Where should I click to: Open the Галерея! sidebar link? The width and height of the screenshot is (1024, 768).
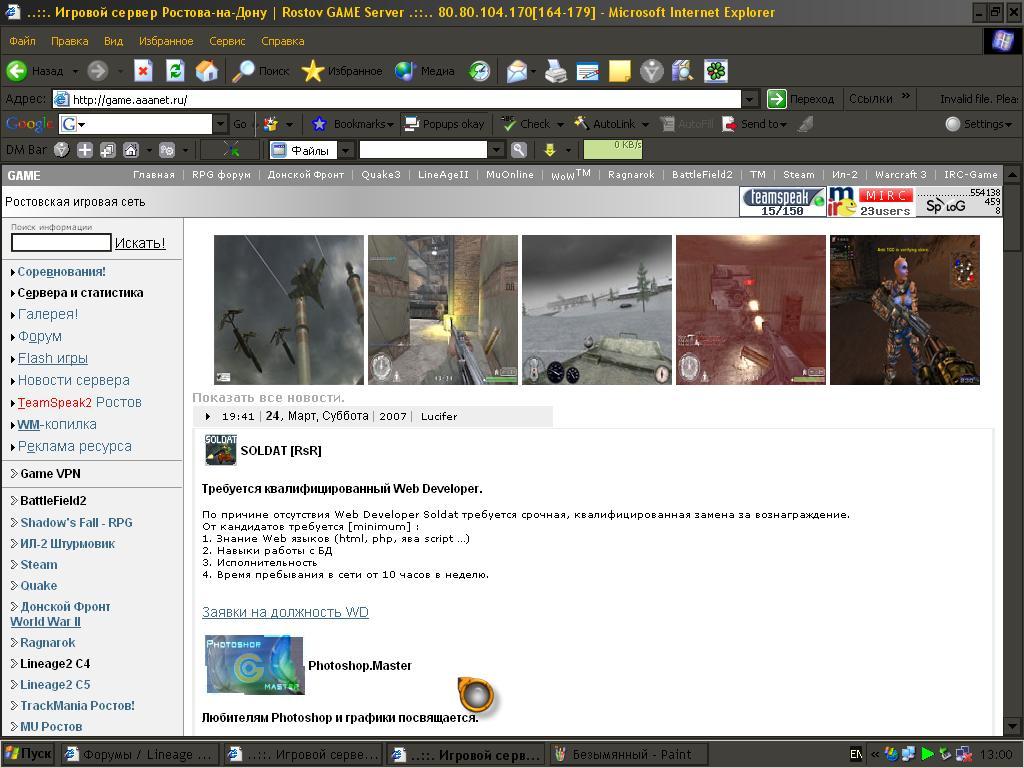pyautogui.click(x=48, y=314)
